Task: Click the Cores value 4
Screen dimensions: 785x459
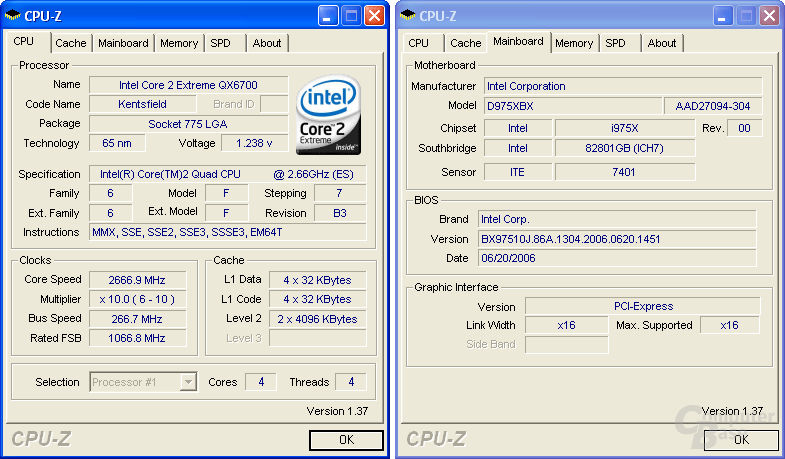Action: (261, 382)
